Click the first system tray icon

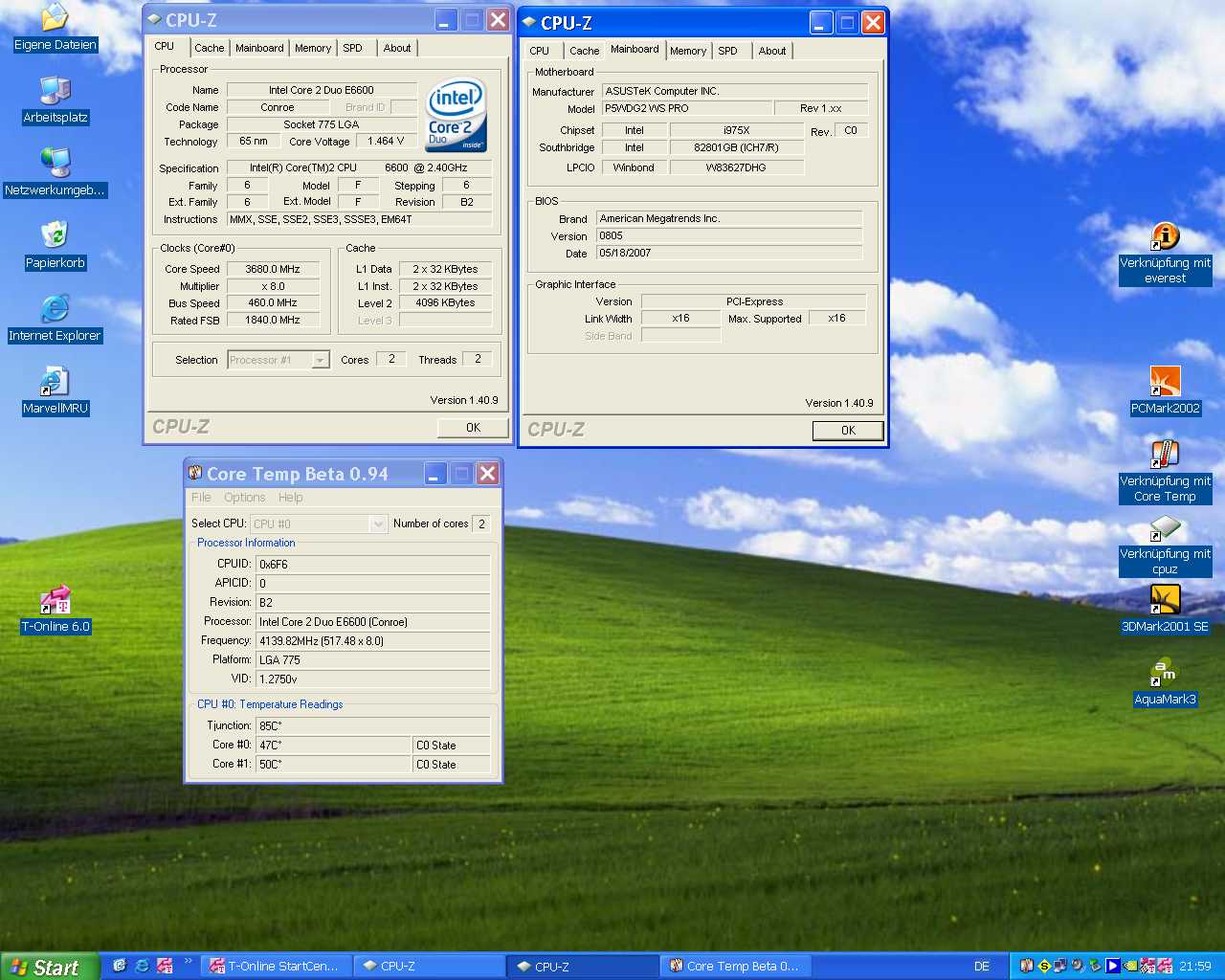(1027, 966)
